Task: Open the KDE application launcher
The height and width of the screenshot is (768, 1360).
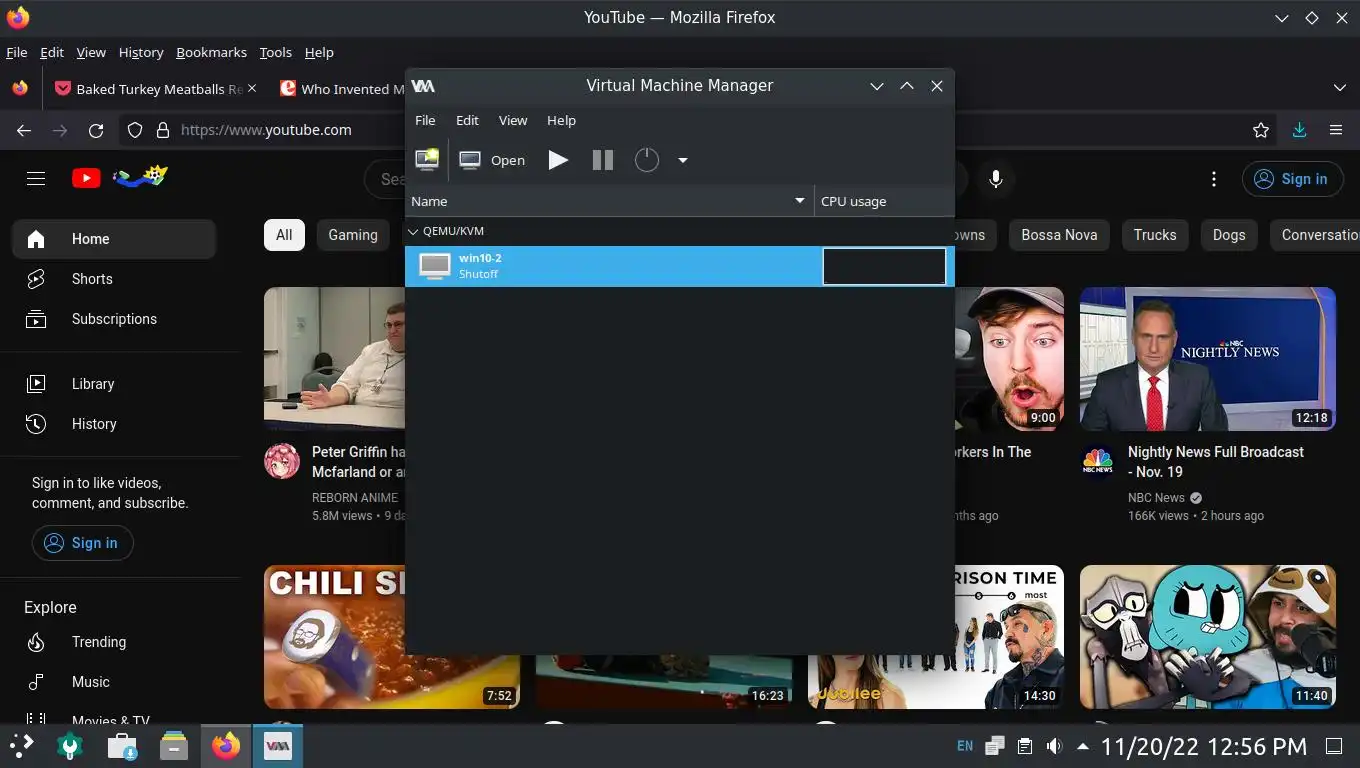Action: (21, 745)
